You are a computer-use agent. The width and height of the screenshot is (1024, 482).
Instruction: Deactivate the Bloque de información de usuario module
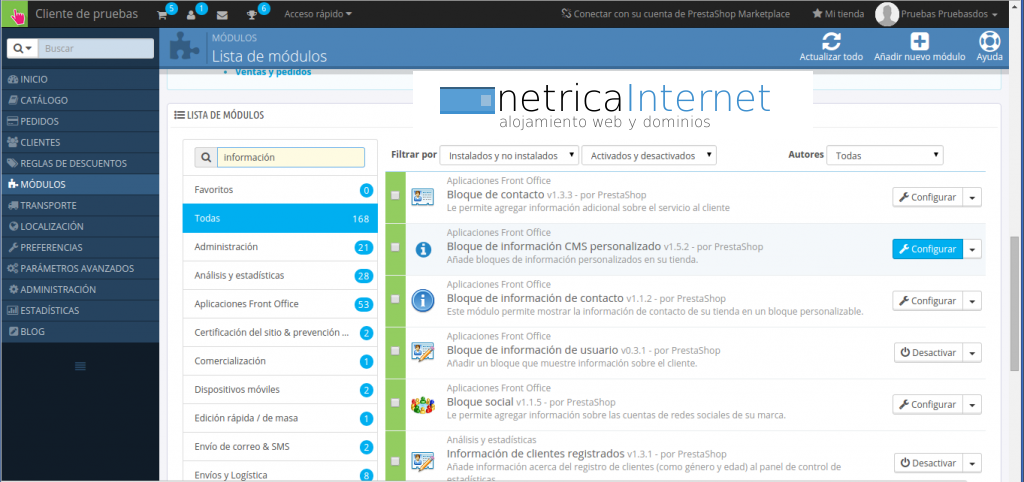(928, 353)
